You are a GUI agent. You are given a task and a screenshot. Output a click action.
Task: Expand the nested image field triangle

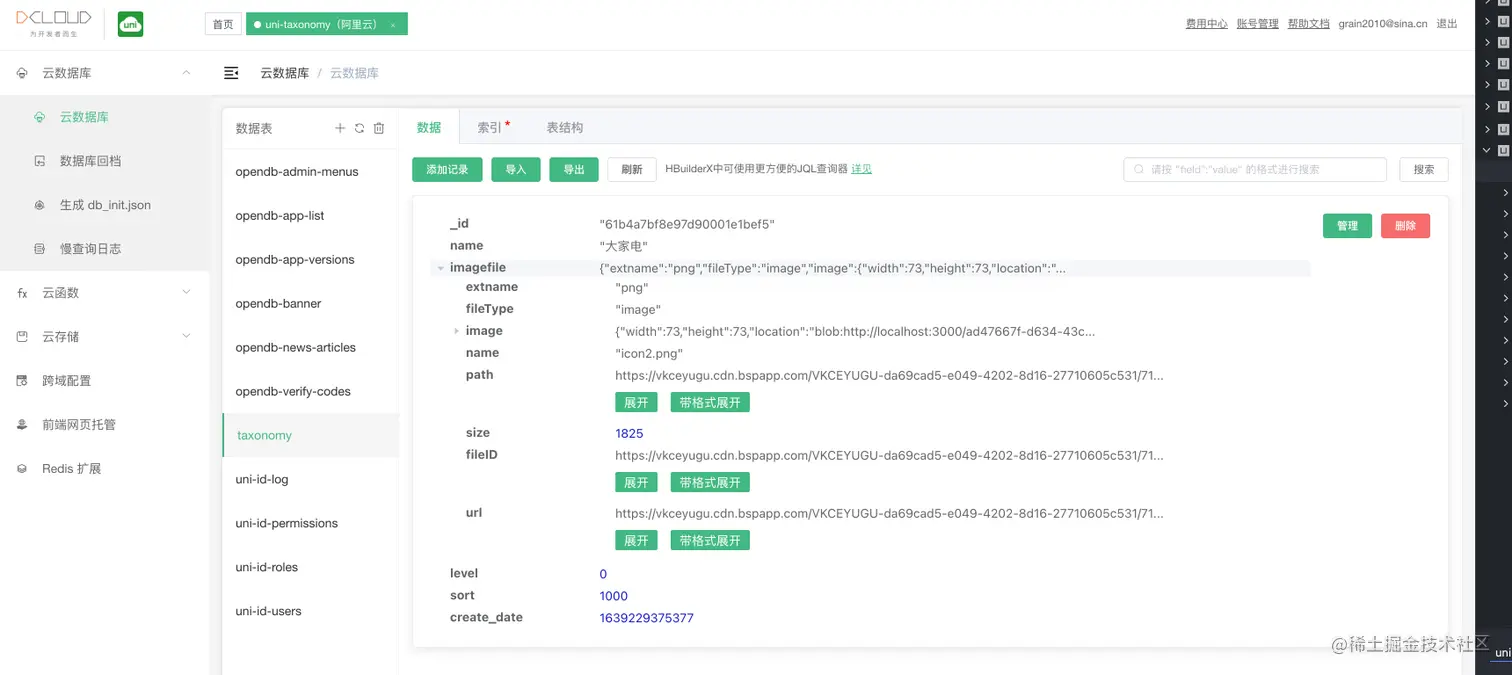coord(457,331)
